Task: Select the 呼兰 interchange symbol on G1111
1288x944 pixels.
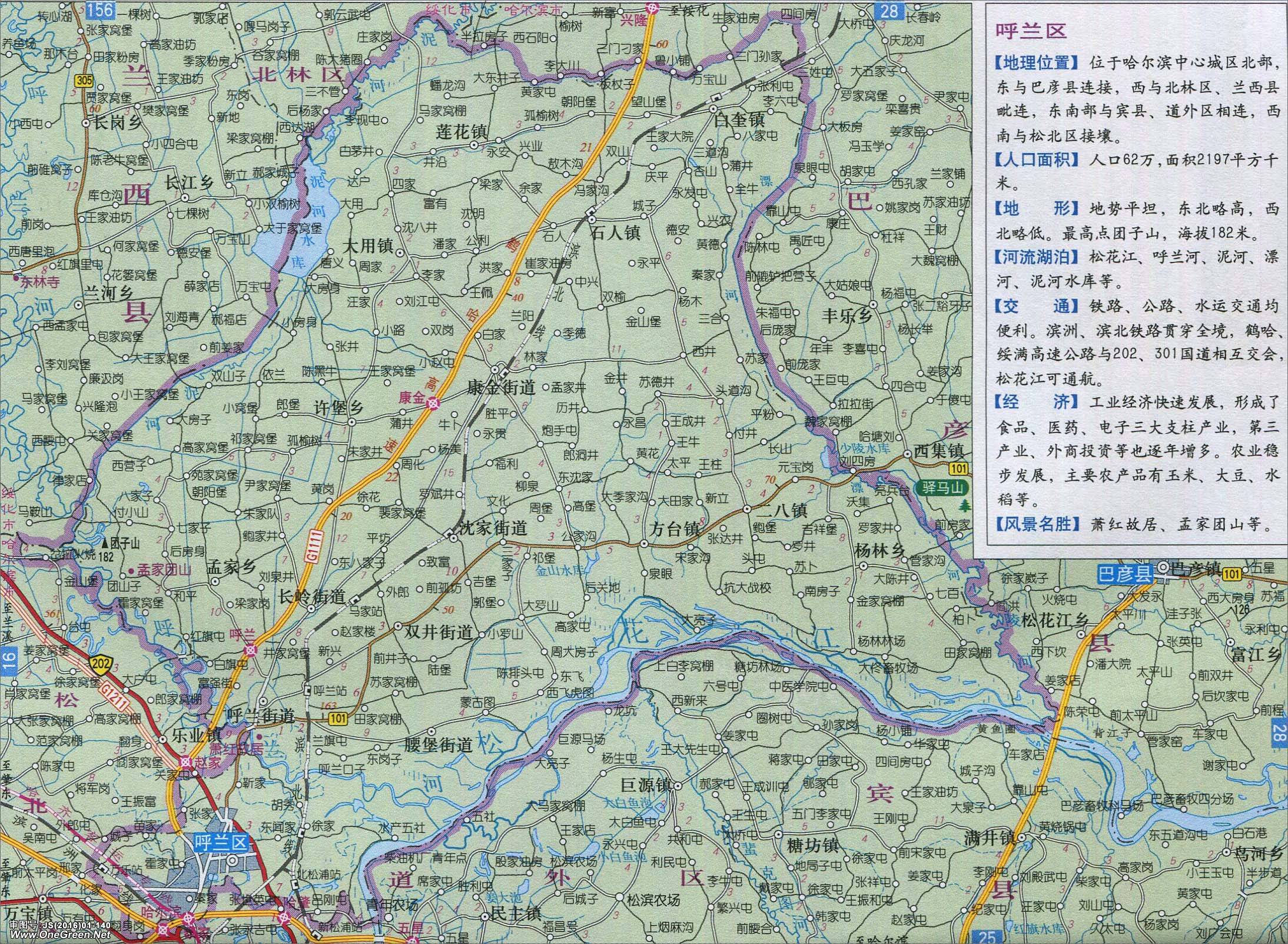Action: [x=251, y=650]
